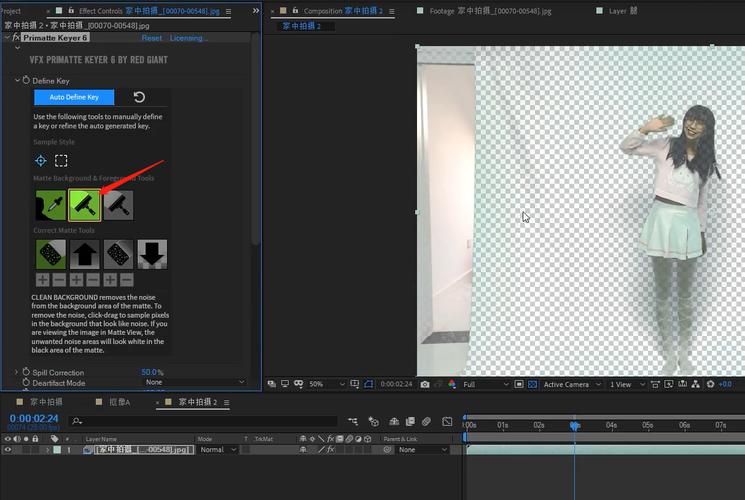Select the Clean Foreground matte tool
Screen dimensions: 745x500
point(118,205)
